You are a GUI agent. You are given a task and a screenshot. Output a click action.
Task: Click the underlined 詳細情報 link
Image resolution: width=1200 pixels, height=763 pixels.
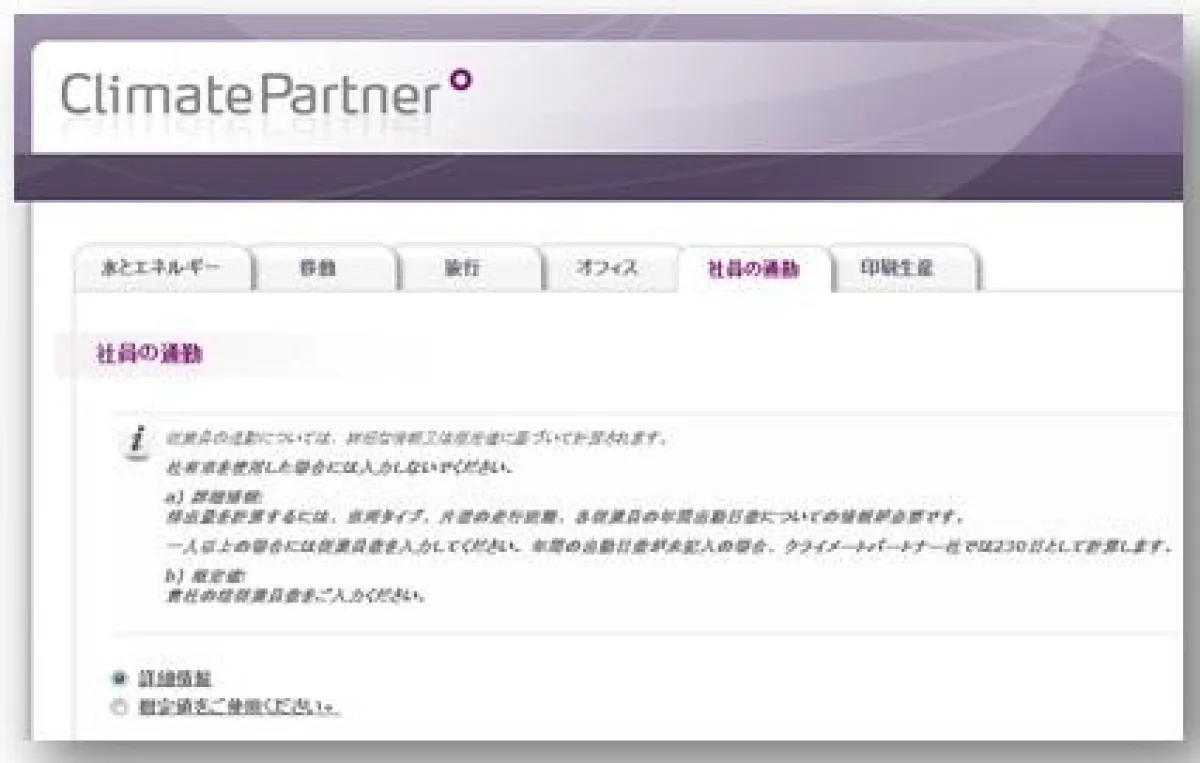[177, 677]
